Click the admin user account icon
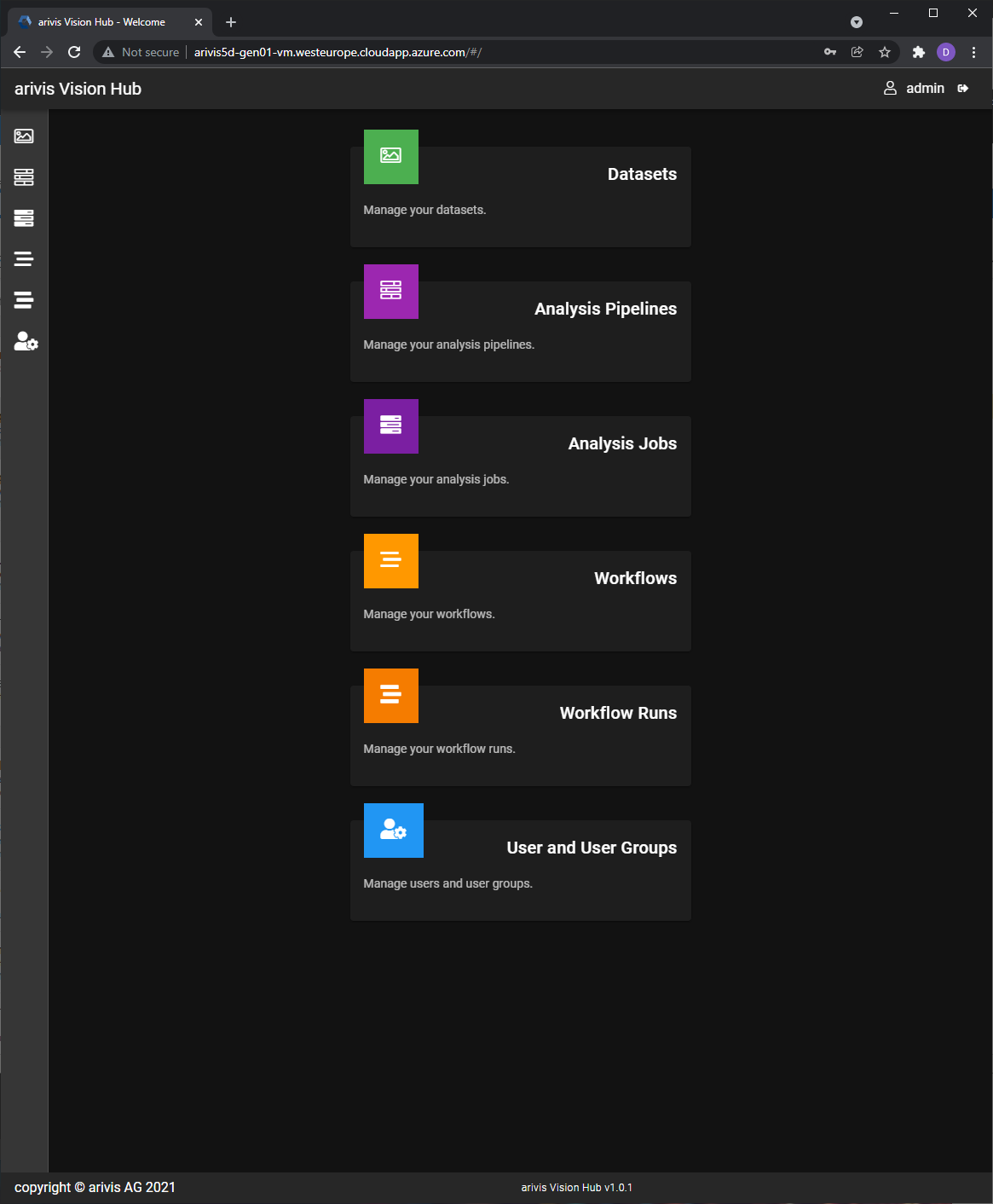Image resolution: width=993 pixels, height=1204 pixels. pyautogui.click(x=890, y=88)
